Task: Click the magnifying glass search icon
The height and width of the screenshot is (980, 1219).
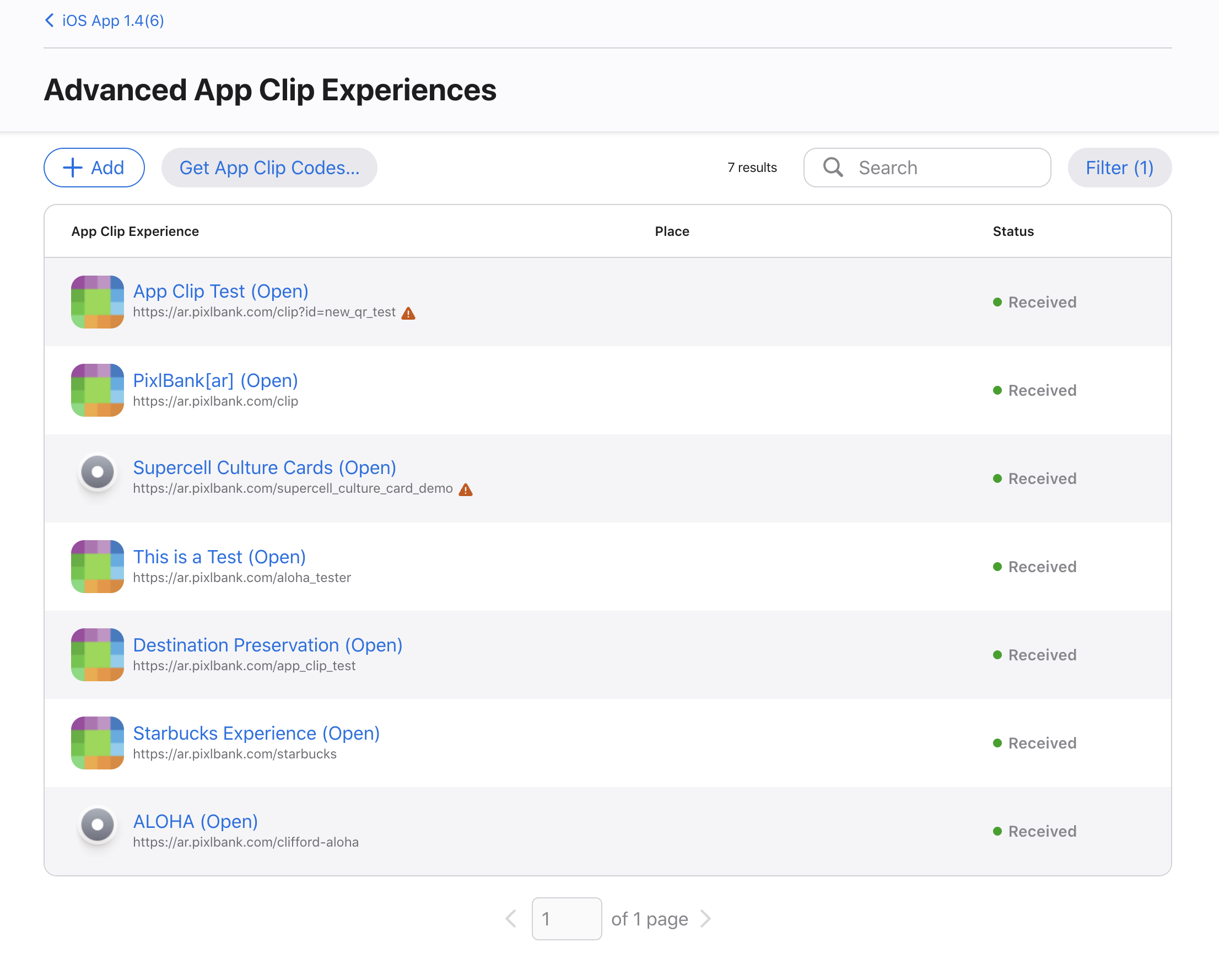Action: point(833,168)
